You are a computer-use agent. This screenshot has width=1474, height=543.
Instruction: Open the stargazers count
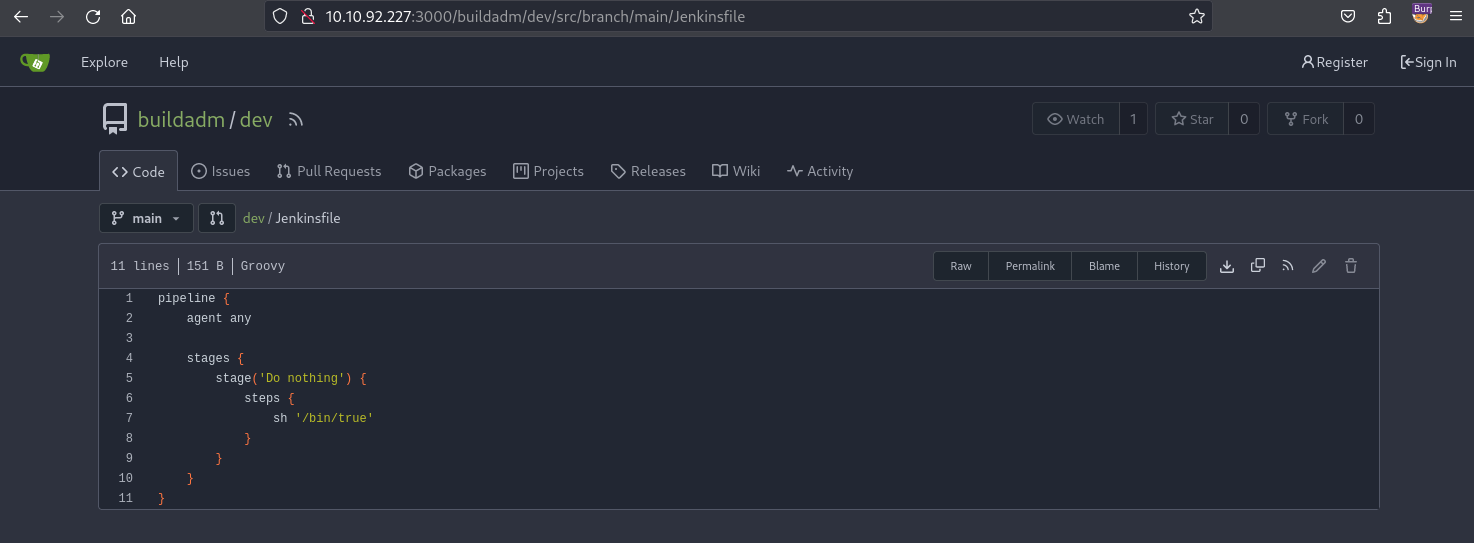tap(1244, 119)
